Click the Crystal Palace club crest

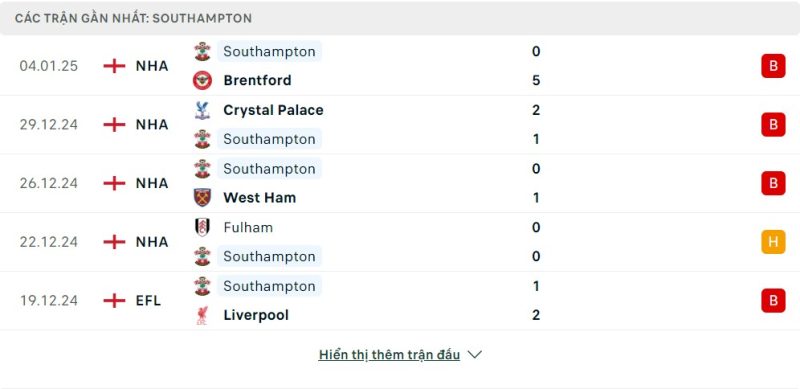pyautogui.click(x=202, y=110)
